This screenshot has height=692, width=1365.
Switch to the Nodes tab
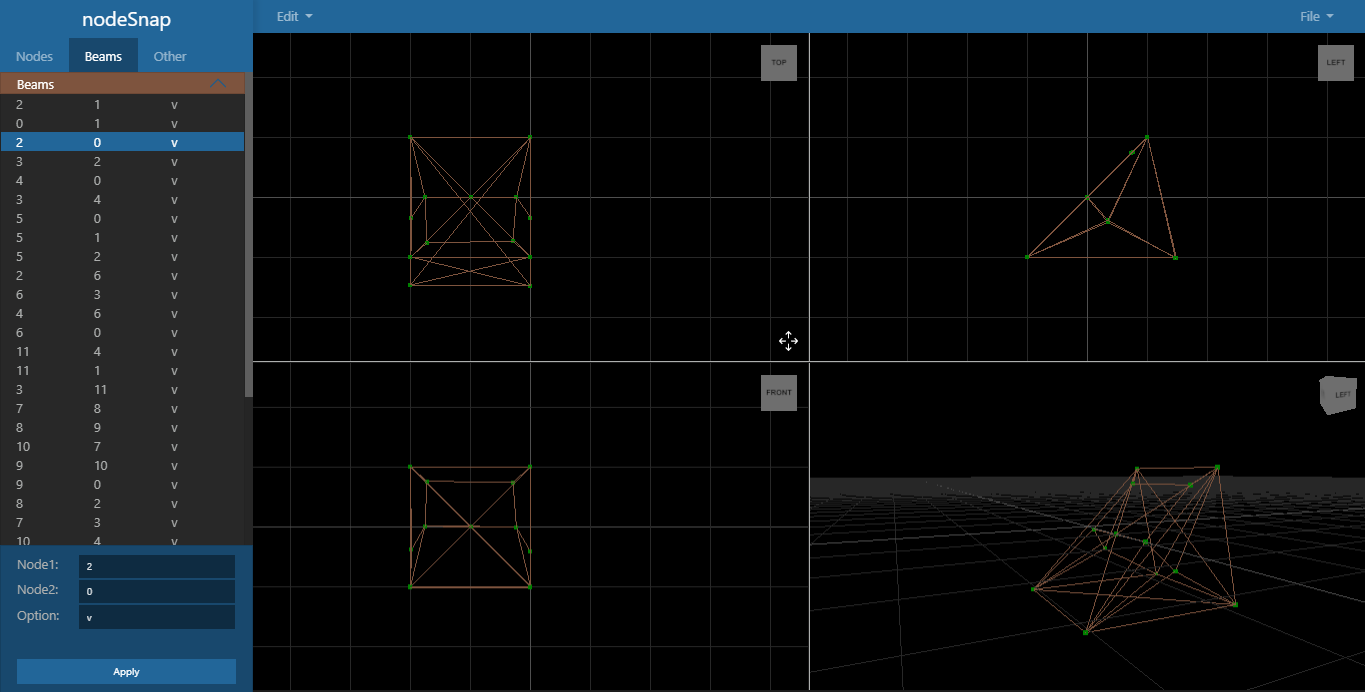click(34, 56)
